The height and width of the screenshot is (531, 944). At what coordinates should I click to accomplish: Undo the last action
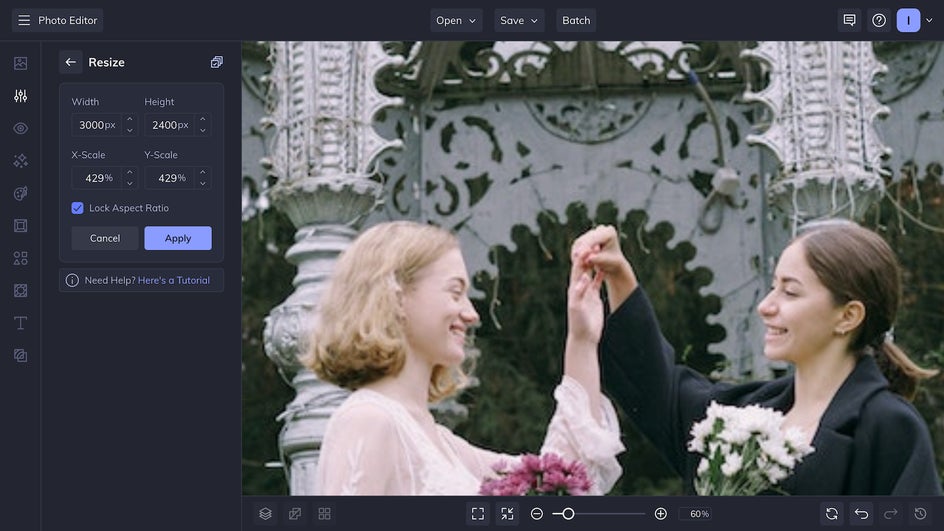[x=862, y=514]
